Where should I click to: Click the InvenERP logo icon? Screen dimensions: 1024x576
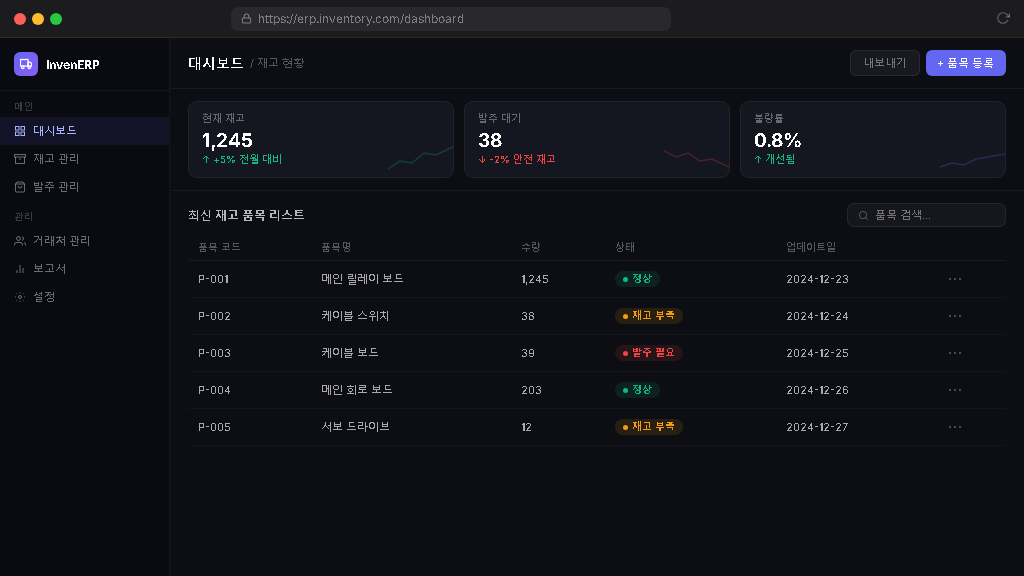click(x=25, y=63)
